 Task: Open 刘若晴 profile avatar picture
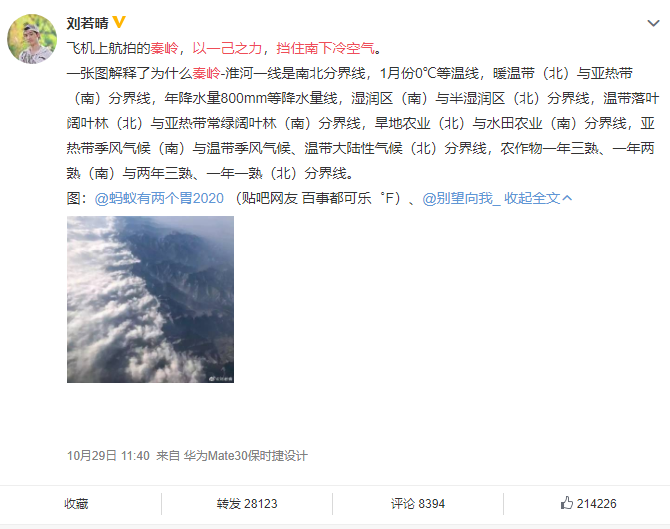[32, 39]
